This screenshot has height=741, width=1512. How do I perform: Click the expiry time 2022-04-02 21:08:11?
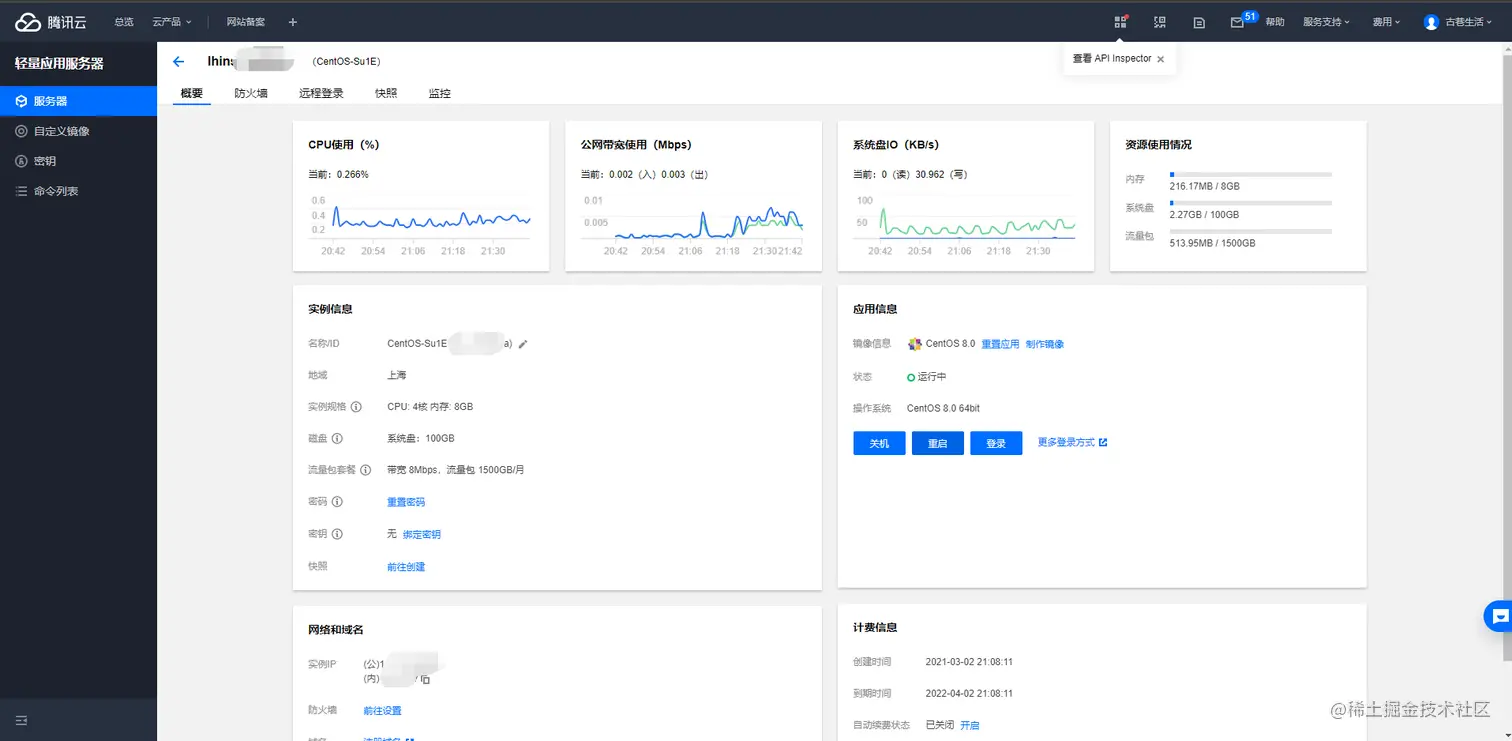[969, 693]
